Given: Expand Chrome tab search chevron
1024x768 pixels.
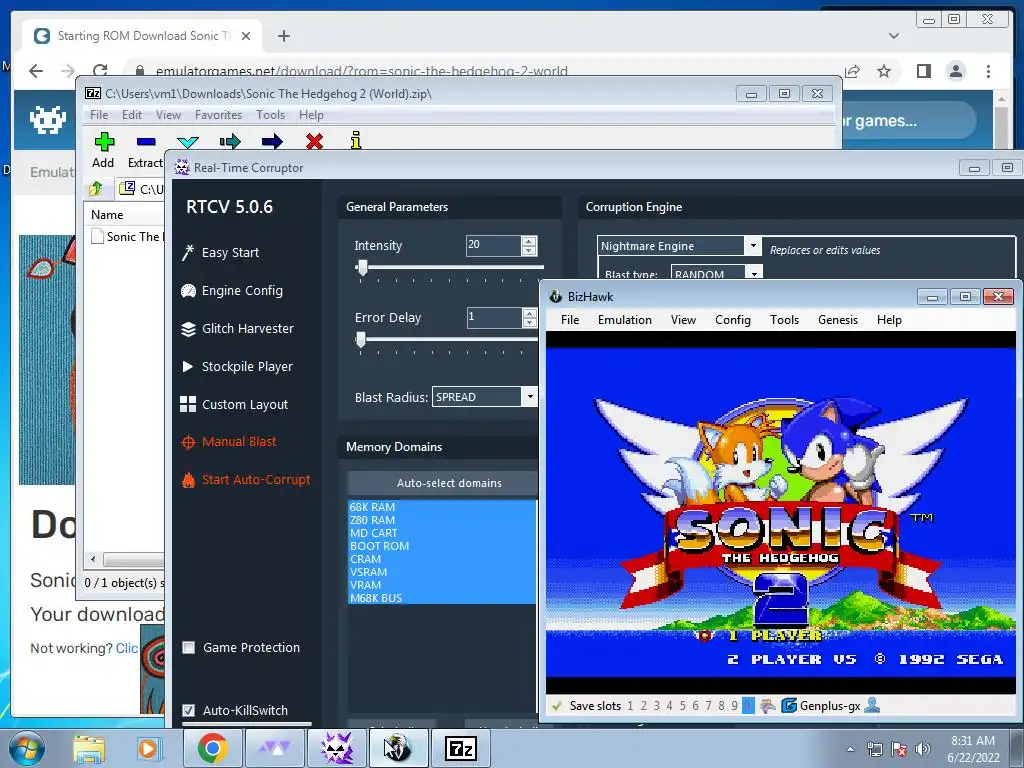Looking at the screenshot, I should (894, 36).
